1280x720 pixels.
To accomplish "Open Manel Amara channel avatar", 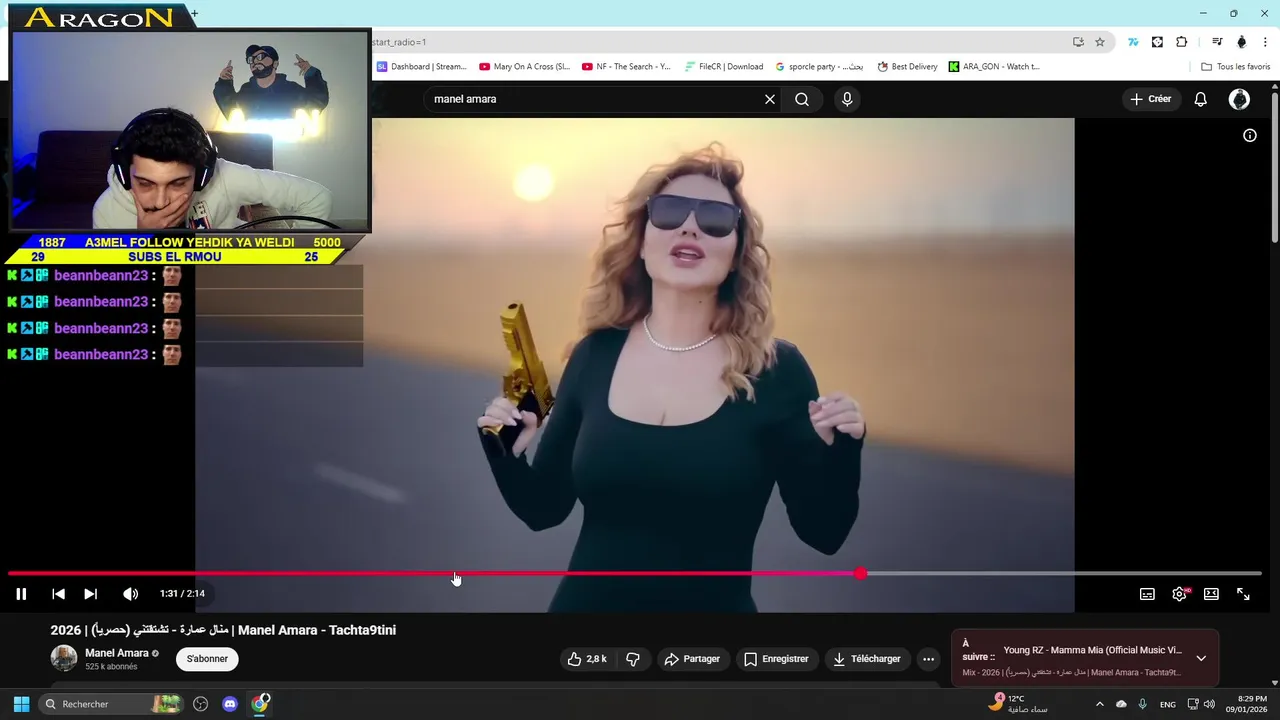I will tap(64, 658).
